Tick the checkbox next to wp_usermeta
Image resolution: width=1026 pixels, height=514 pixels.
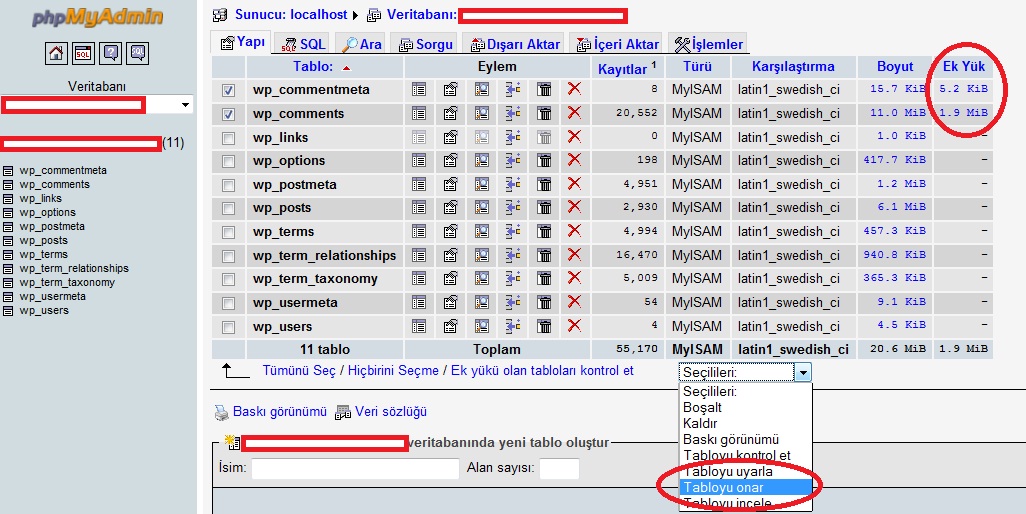(x=229, y=303)
